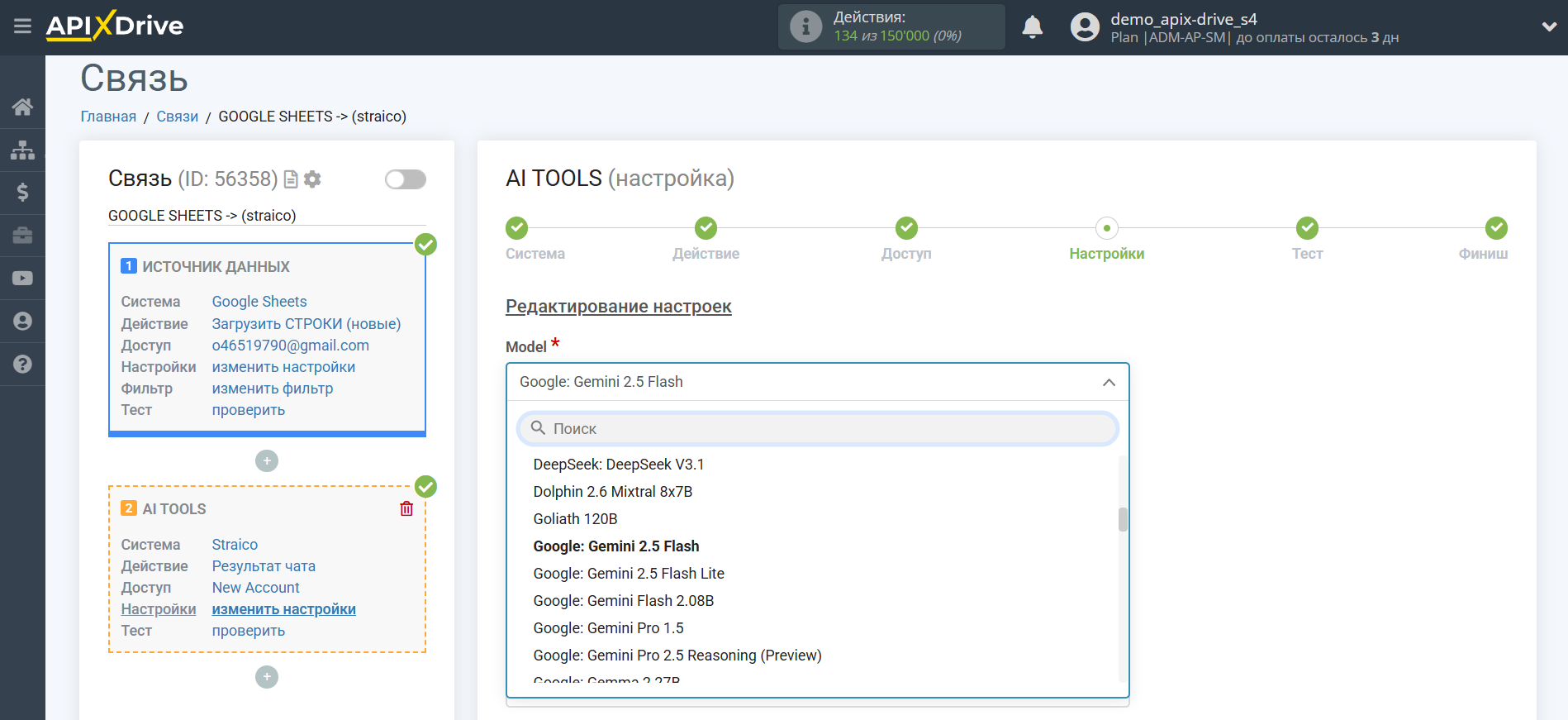The width and height of the screenshot is (1568, 720).
Task: Open the connections sitemap icon in the sidebar
Action: click(x=22, y=150)
